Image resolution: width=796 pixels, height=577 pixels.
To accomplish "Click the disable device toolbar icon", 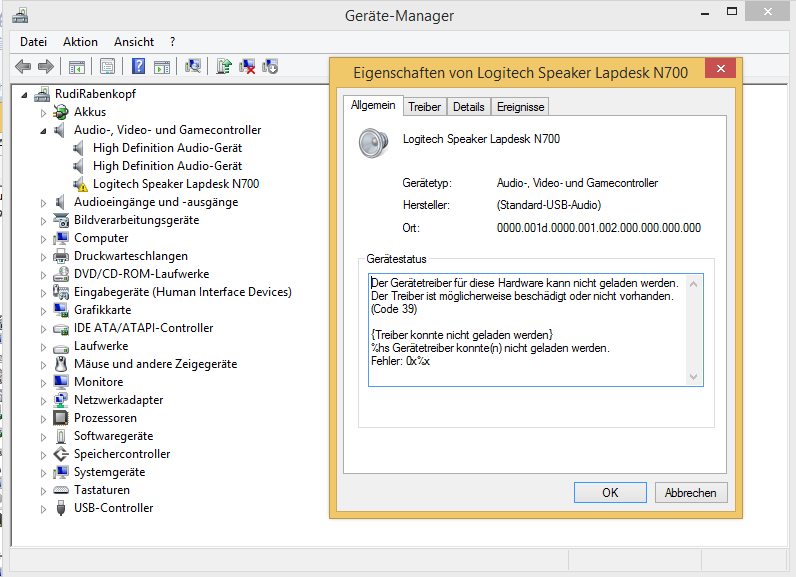I will click(x=270, y=66).
